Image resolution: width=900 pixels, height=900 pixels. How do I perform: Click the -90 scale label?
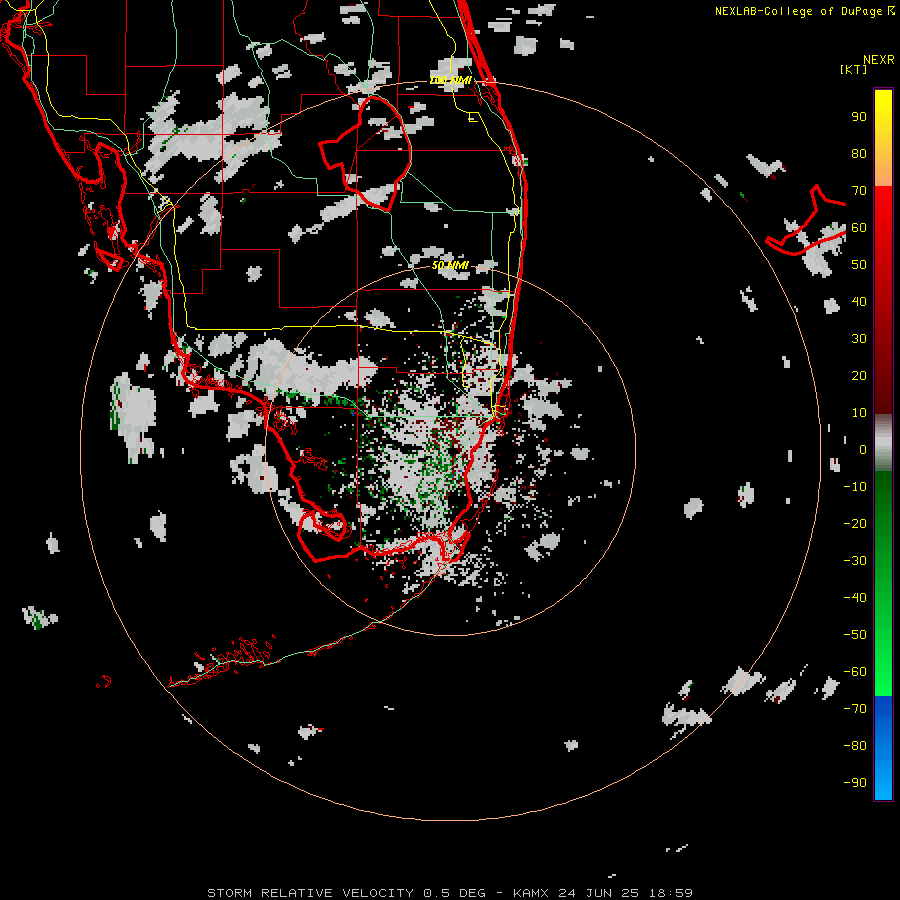coord(855,783)
